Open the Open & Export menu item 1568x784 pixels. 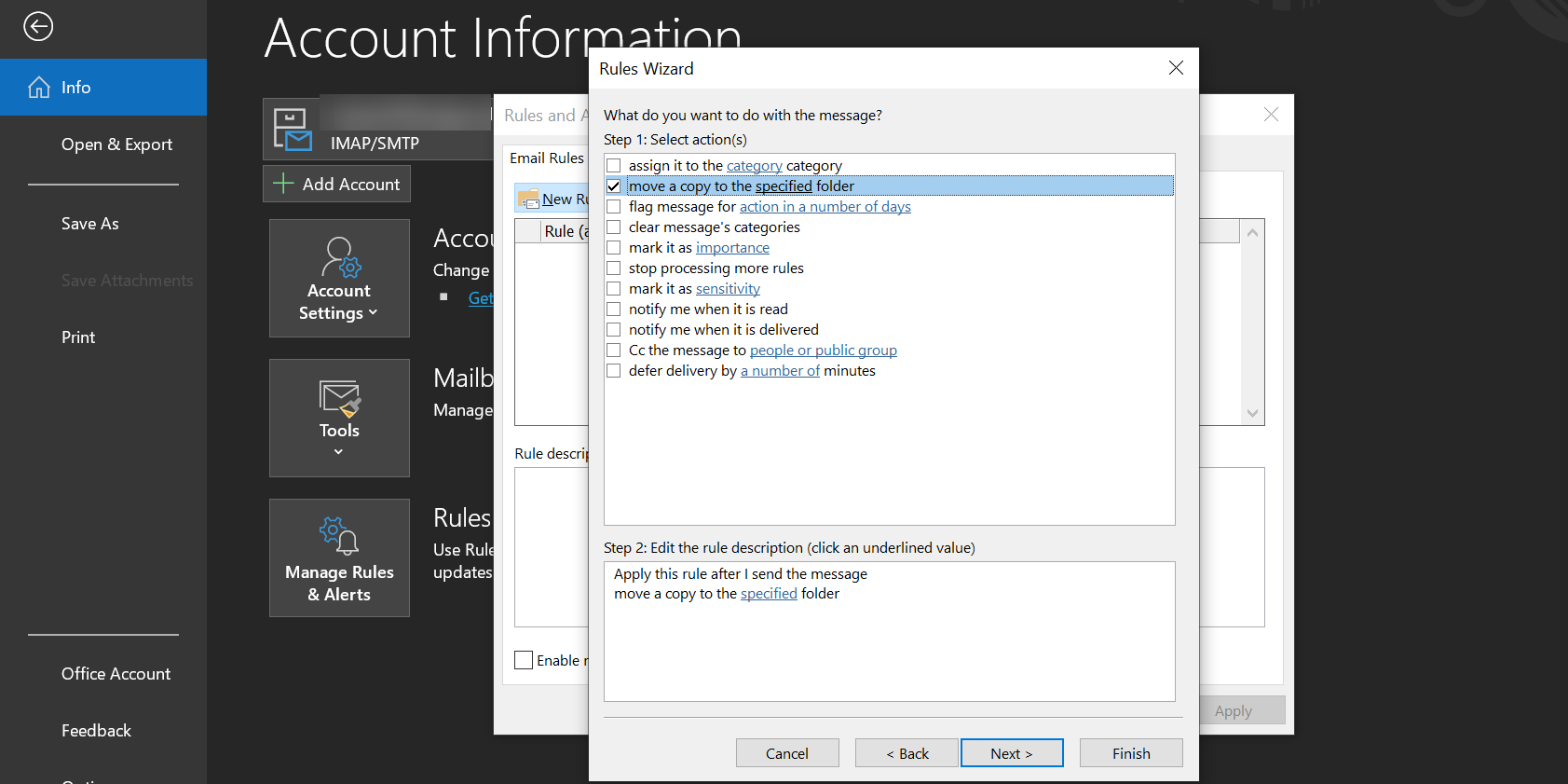click(x=116, y=144)
